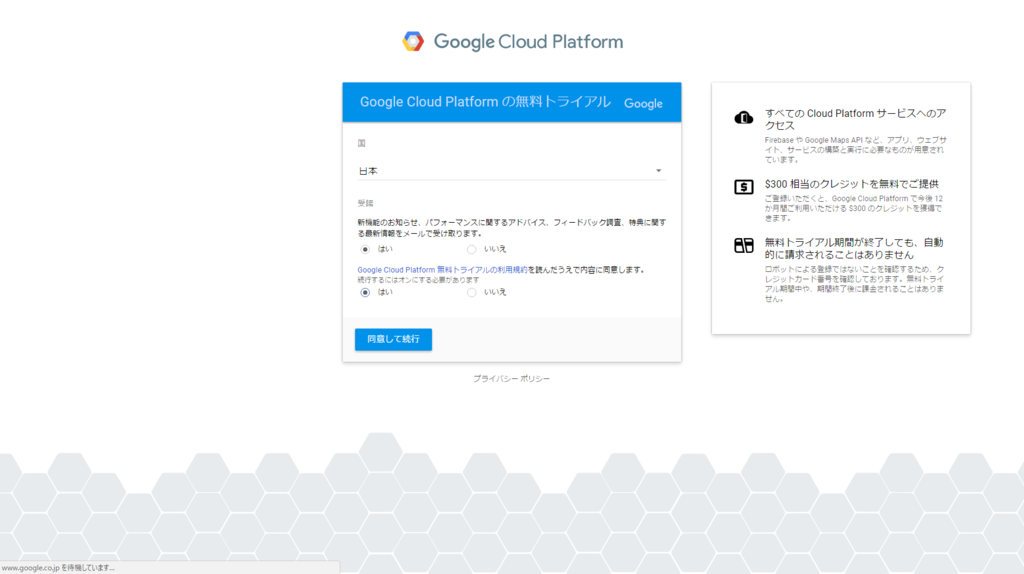
Task: Click the 国 field label
Action: tap(361, 143)
